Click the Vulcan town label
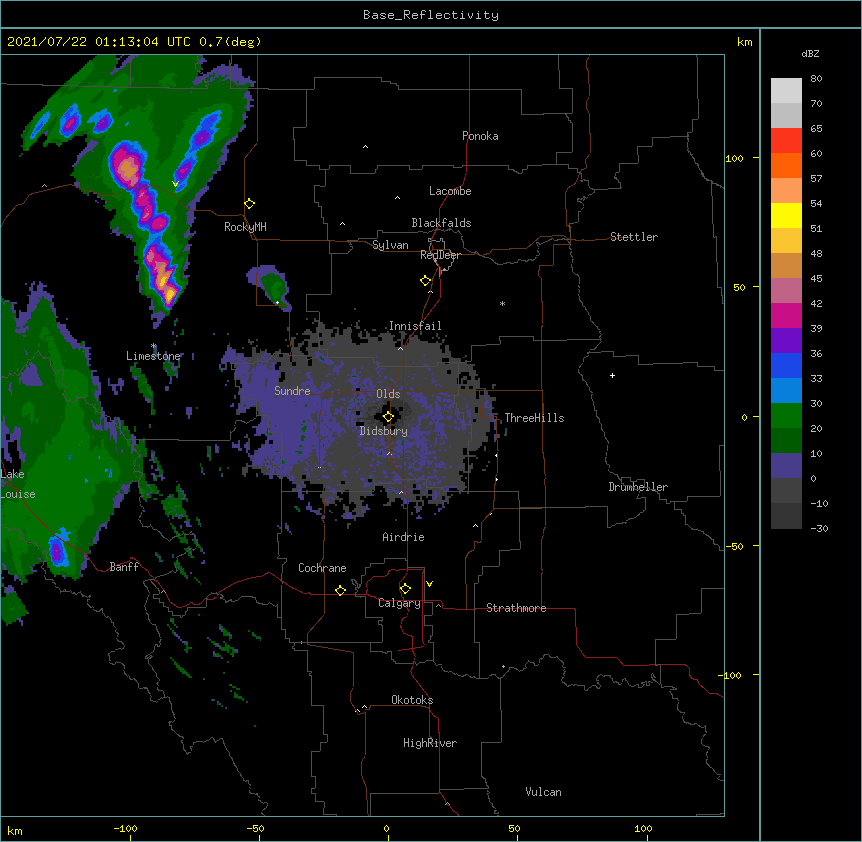This screenshot has height=842, width=862. (543, 792)
